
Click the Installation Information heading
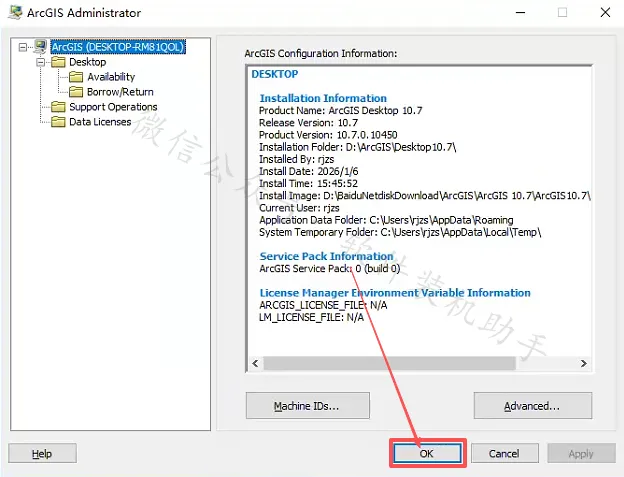tap(323, 98)
